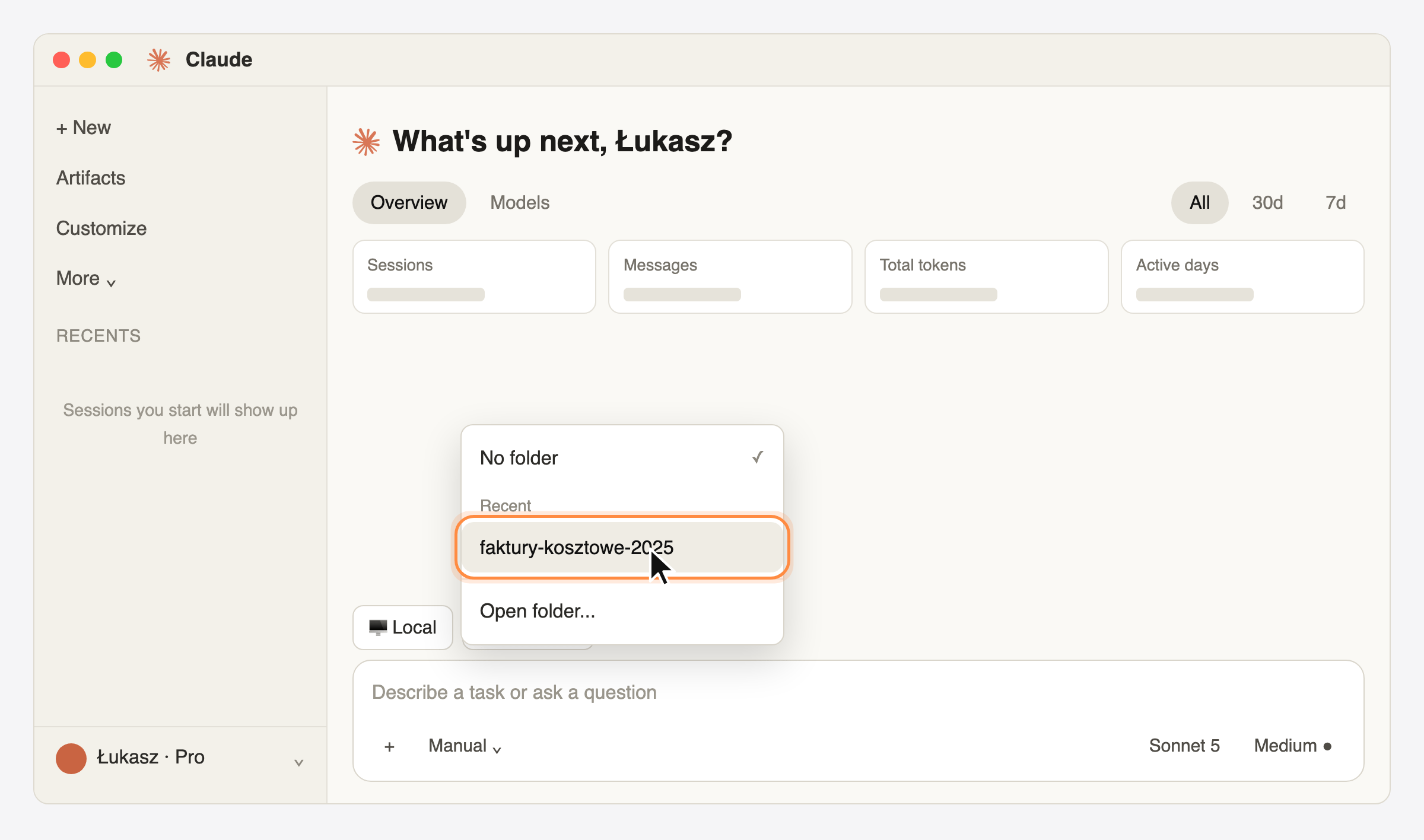Open the Manual mode dropdown
Image resolution: width=1424 pixels, height=840 pixels.
[465, 746]
